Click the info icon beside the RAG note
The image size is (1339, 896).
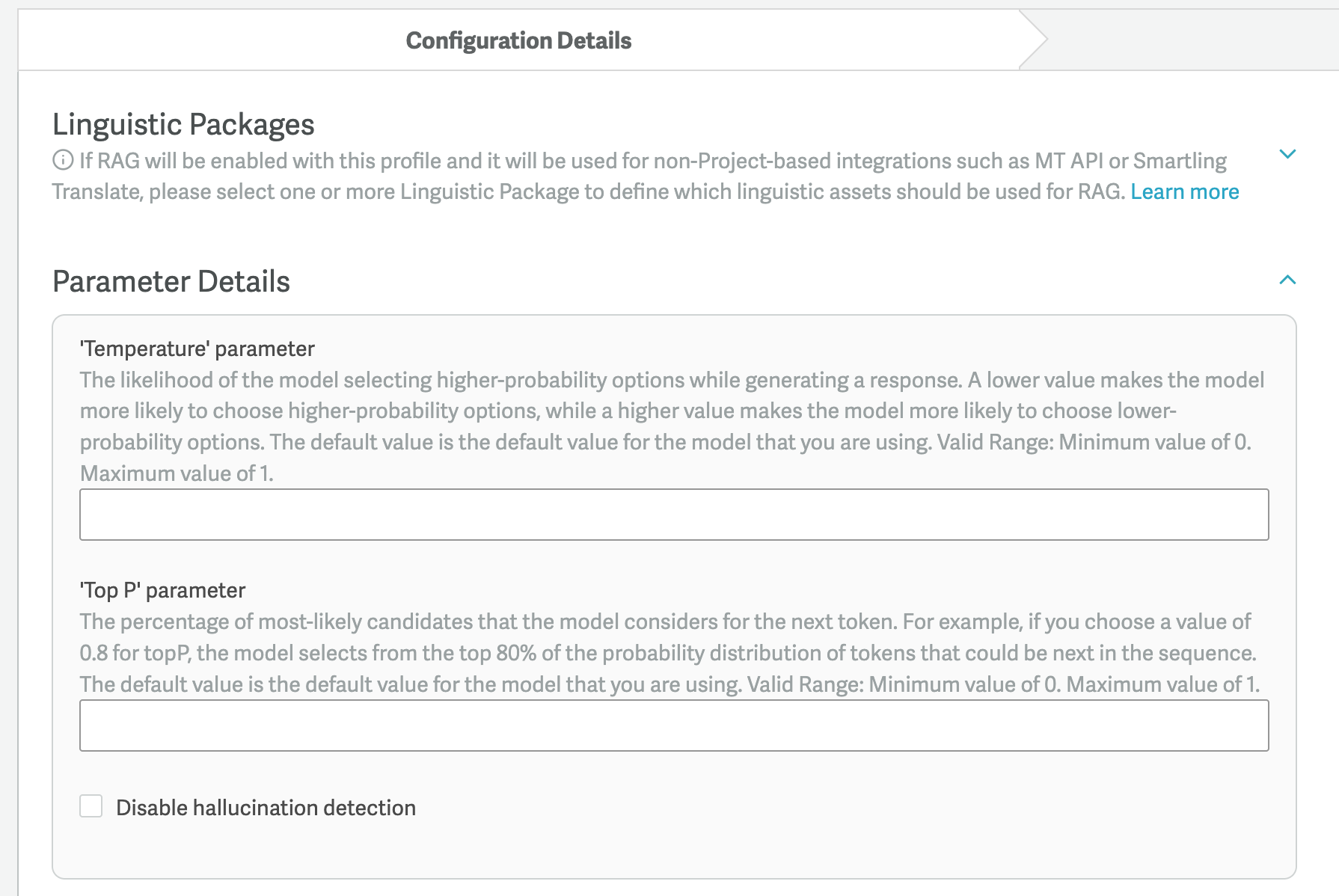63,160
